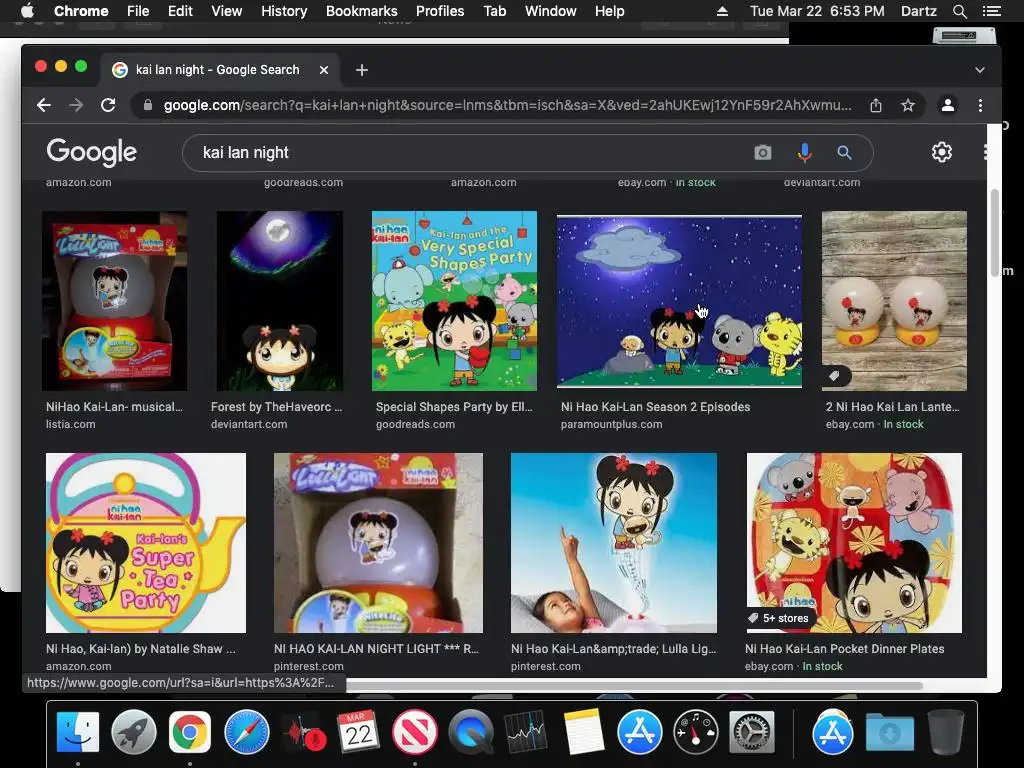Open QuickTime Player from the Dock
This screenshot has width=1024, height=768.
[470, 732]
